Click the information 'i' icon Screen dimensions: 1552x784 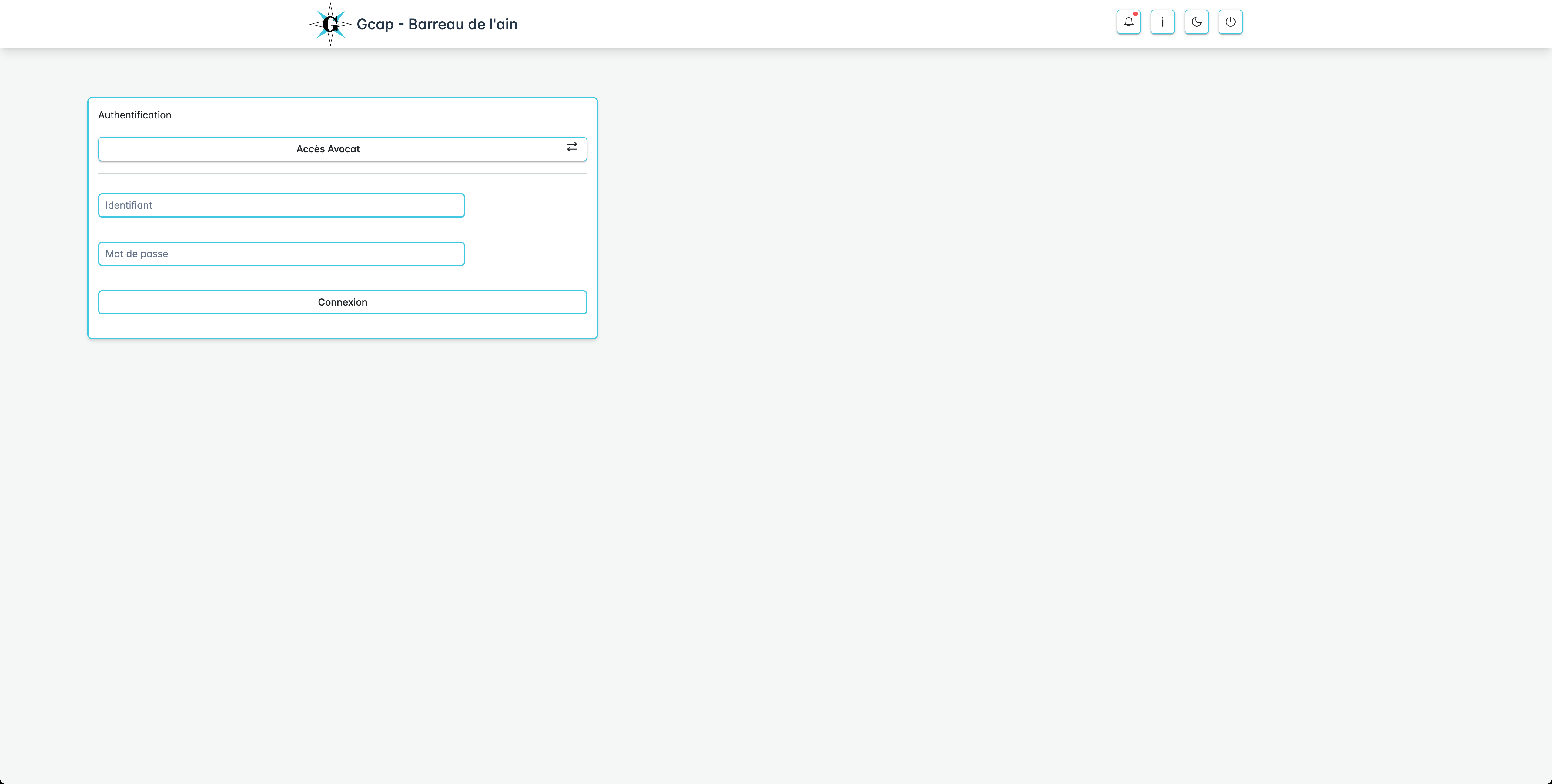1162,22
